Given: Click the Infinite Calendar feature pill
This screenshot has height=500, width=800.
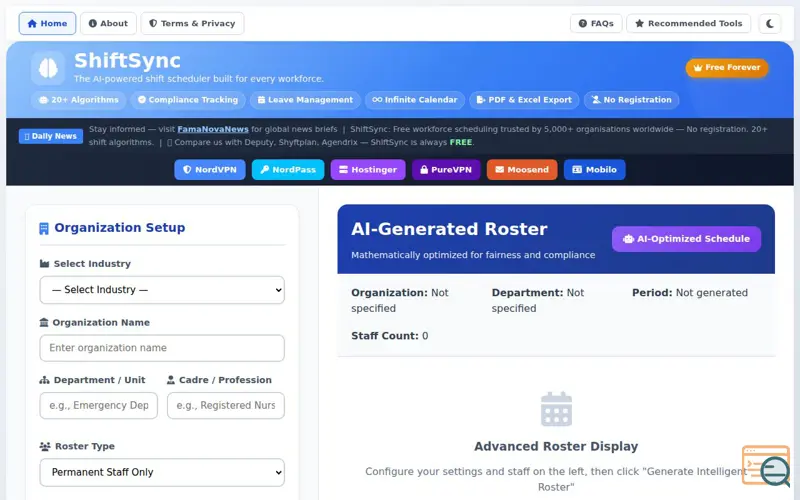Looking at the screenshot, I should (x=415, y=100).
